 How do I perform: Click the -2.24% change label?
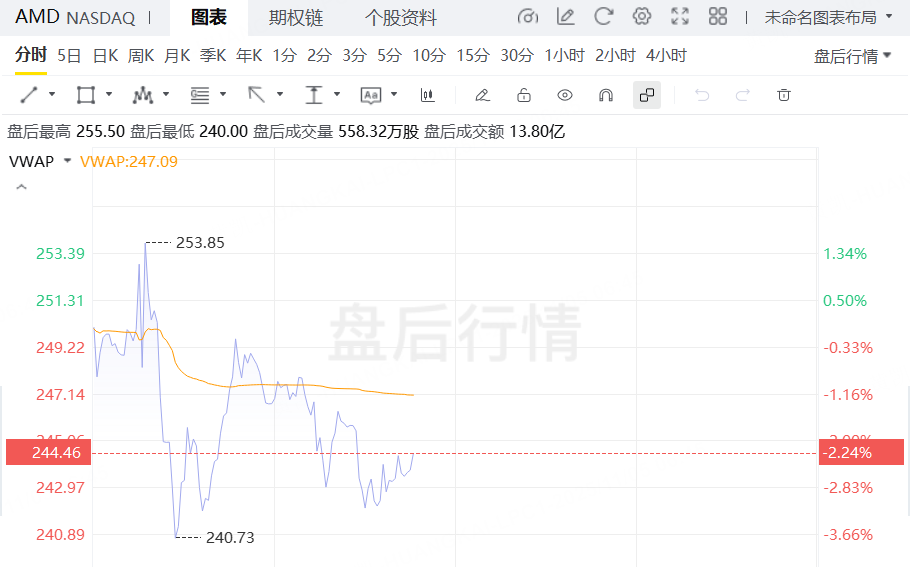[861, 452]
